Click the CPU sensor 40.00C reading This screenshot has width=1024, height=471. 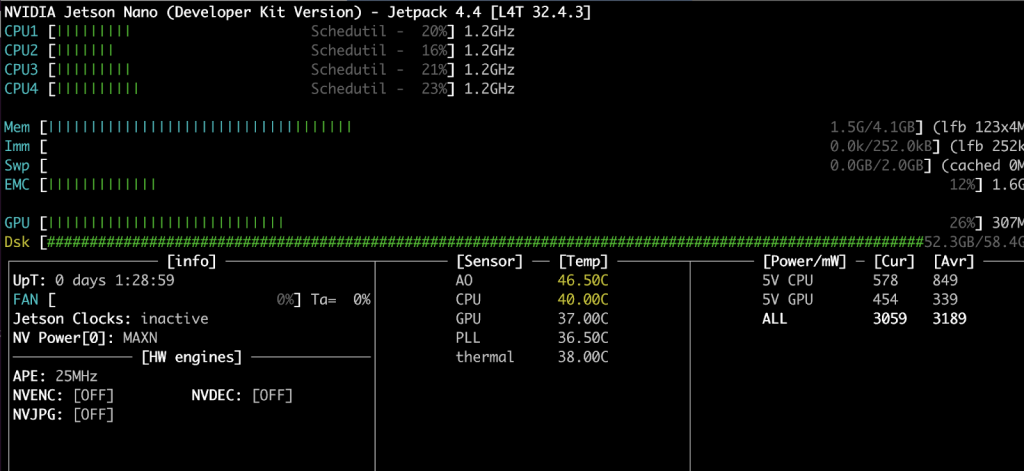[x=583, y=300]
